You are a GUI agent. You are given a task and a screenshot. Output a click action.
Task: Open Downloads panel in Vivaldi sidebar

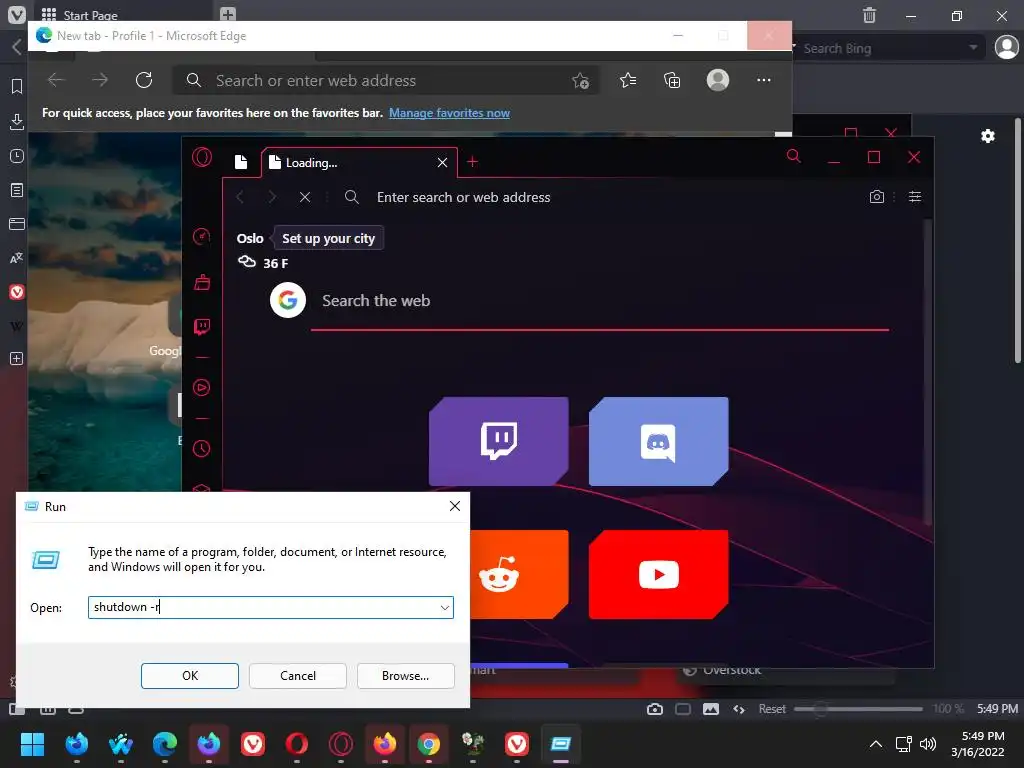(x=17, y=121)
